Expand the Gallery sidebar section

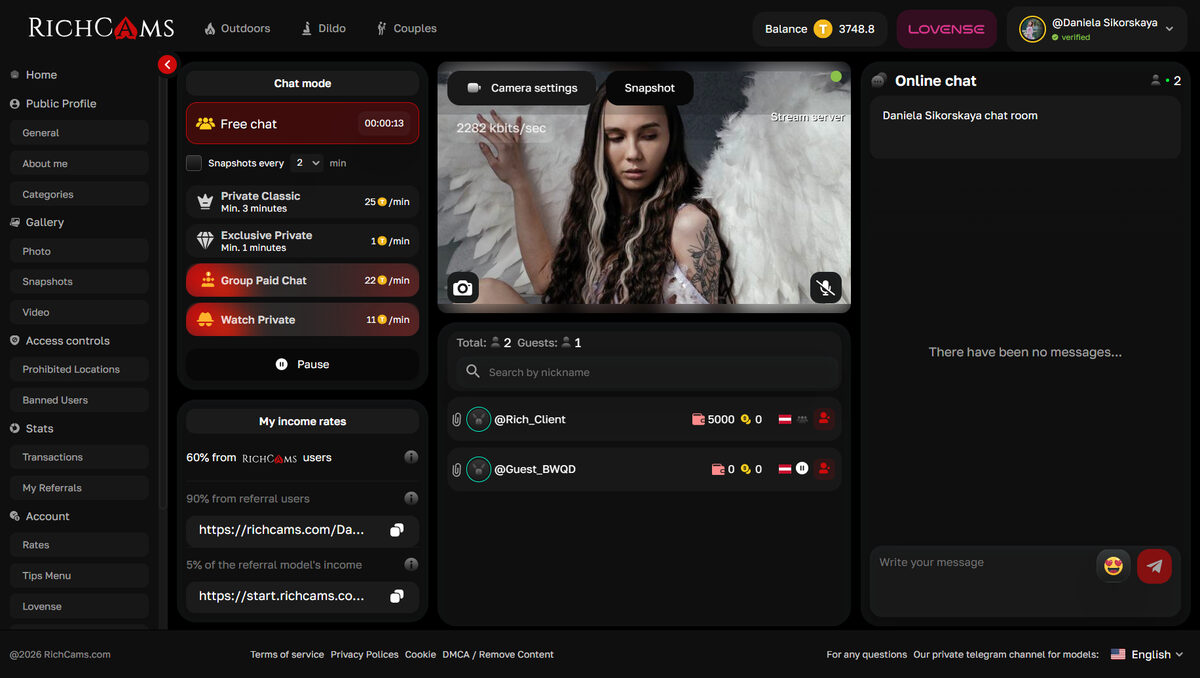click(x=38, y=222)
